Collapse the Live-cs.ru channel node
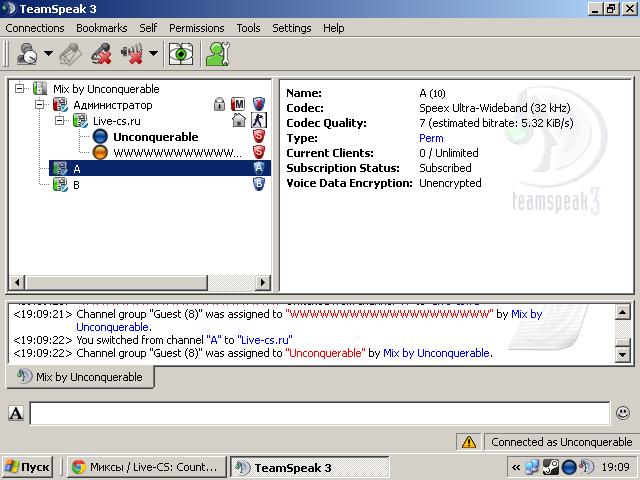 pyautogui.click(x=60, y=120)
